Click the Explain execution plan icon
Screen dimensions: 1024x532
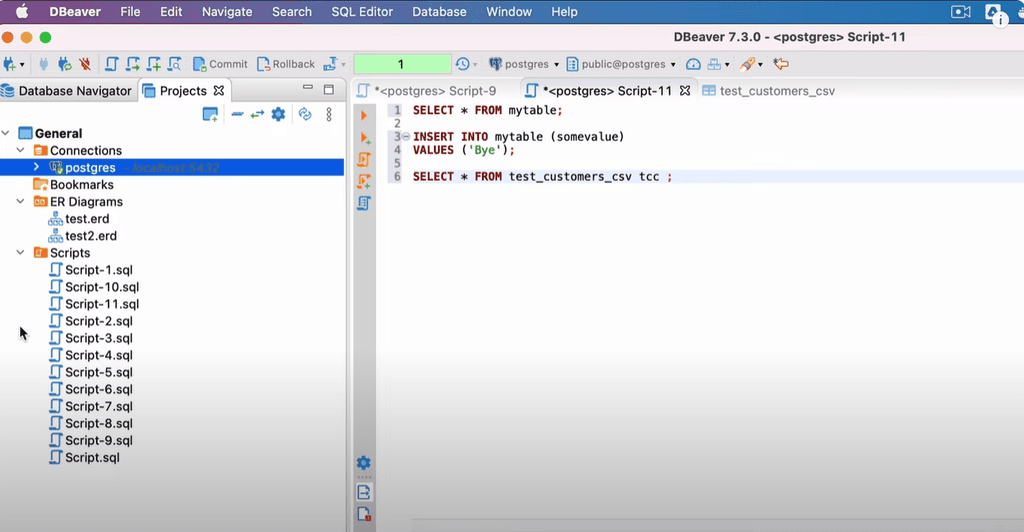point(364,204)
